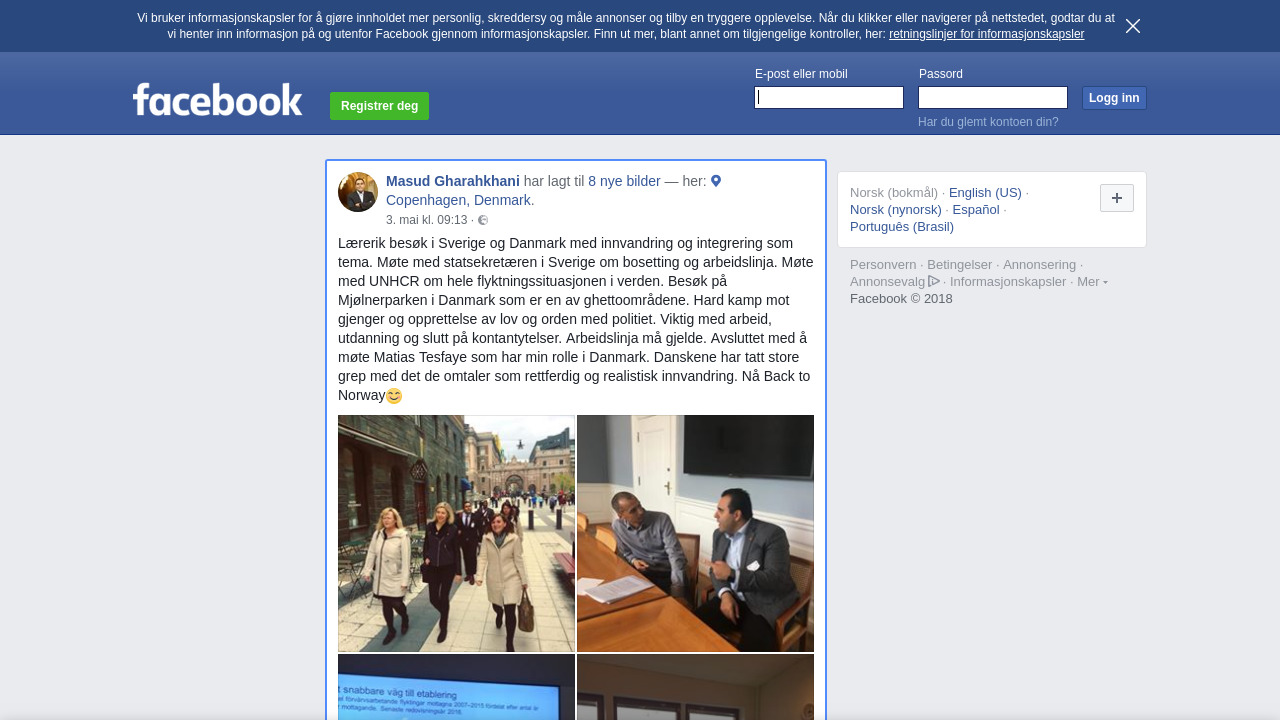Screen dimensions: 1280x720
Task: Open Masud Gharahkhani's profile picture
Action: tap(358, 192)
